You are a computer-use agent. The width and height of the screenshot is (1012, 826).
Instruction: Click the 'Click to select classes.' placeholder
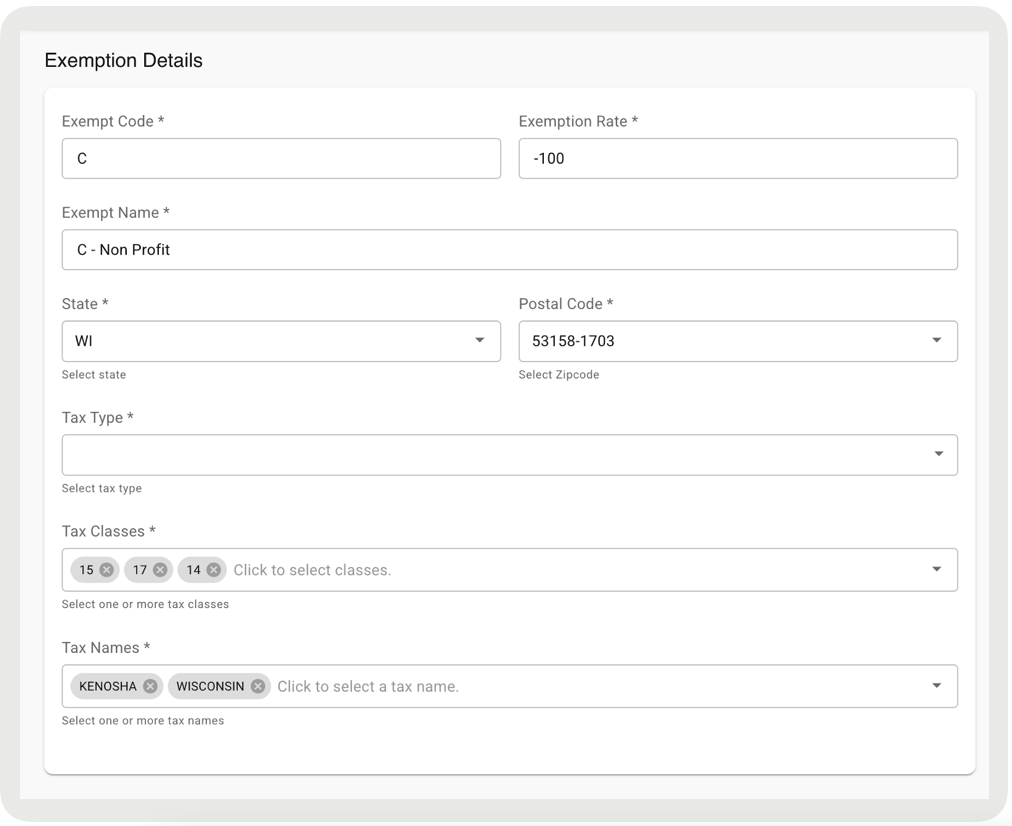(312, 570)
